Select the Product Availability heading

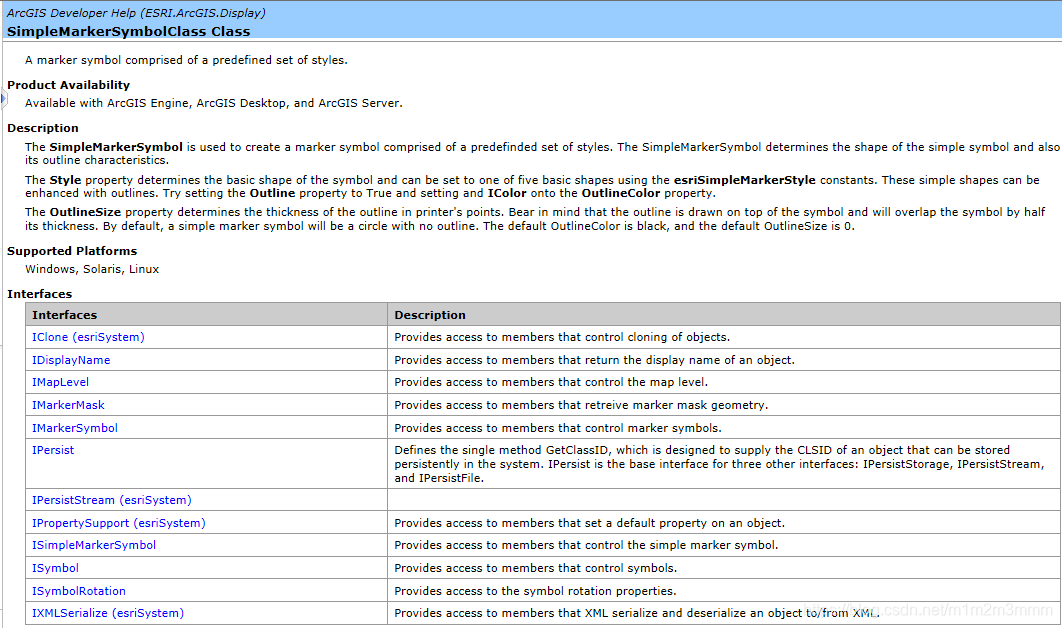click(x=68, y=85)
